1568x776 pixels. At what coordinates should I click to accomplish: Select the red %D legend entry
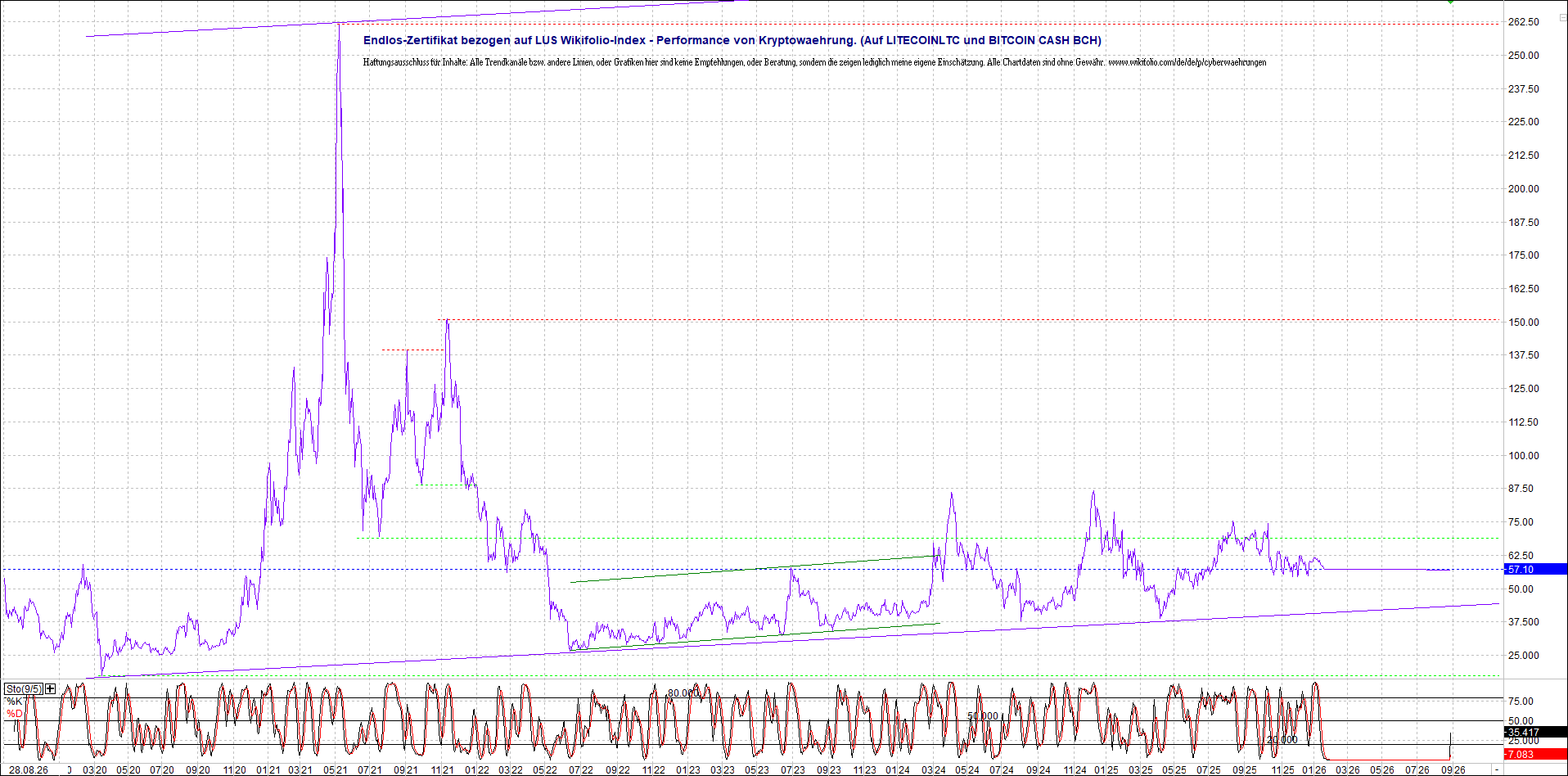tap(15, 714)
